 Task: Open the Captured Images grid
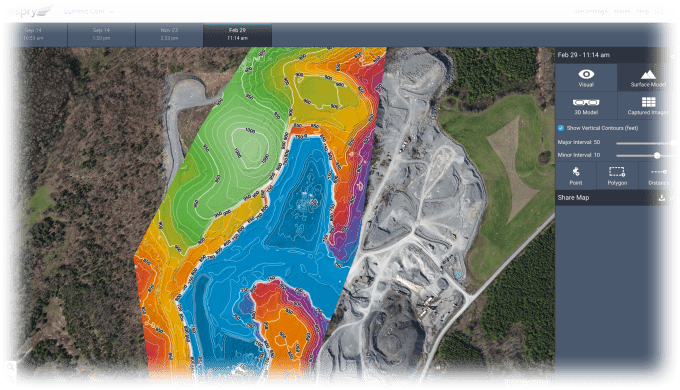(648, 106)
